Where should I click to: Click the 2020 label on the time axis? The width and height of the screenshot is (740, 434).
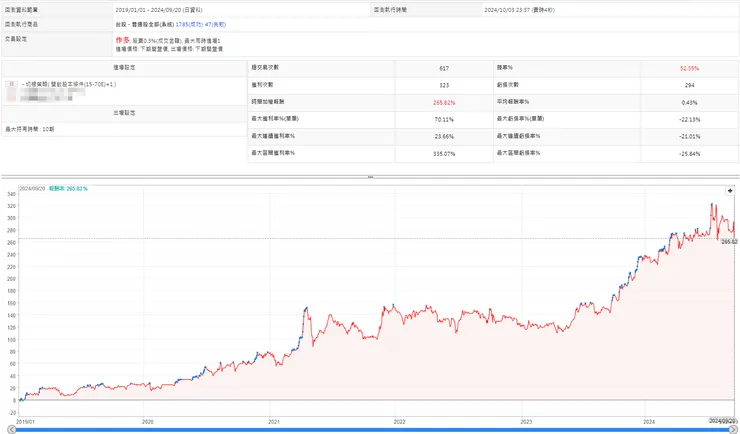click(148, 422)
